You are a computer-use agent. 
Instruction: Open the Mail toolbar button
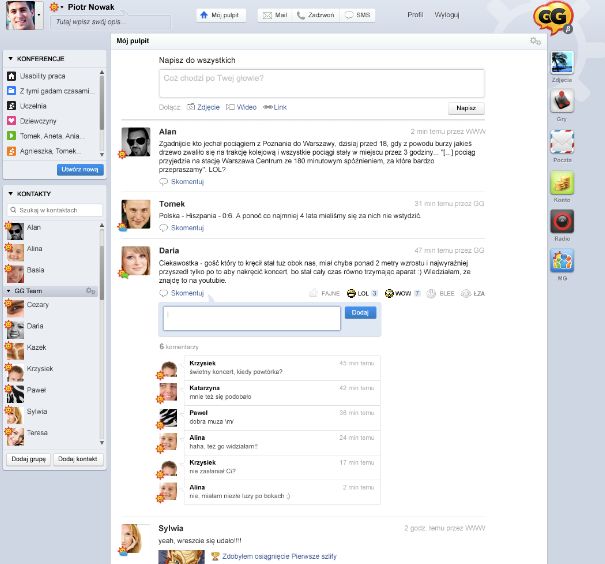point(275,15)
